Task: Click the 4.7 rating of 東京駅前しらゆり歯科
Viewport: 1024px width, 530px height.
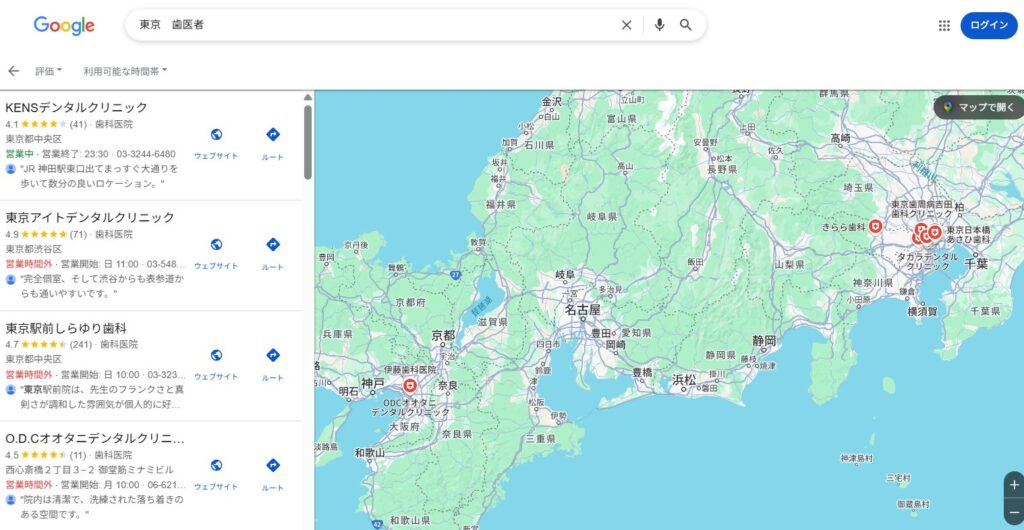Action: [38, 344]
